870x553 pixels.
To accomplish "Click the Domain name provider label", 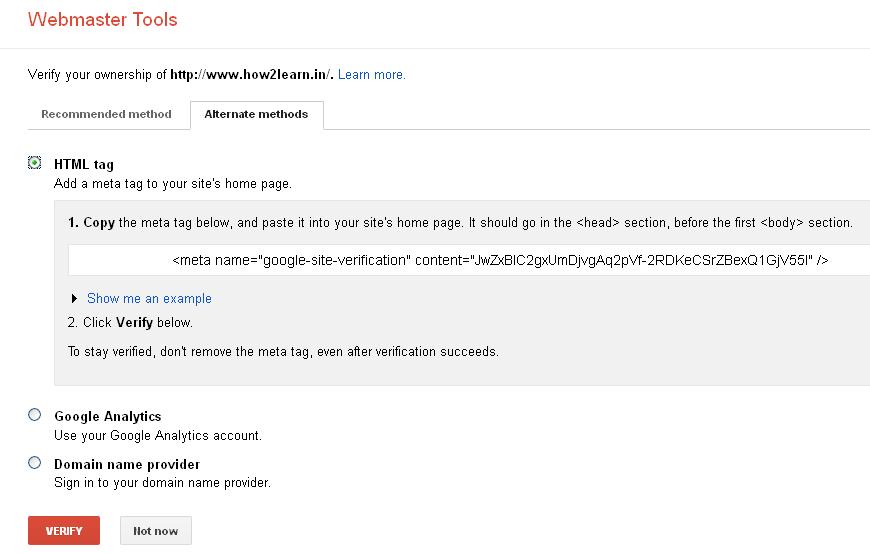I will (x=127, y=464).
